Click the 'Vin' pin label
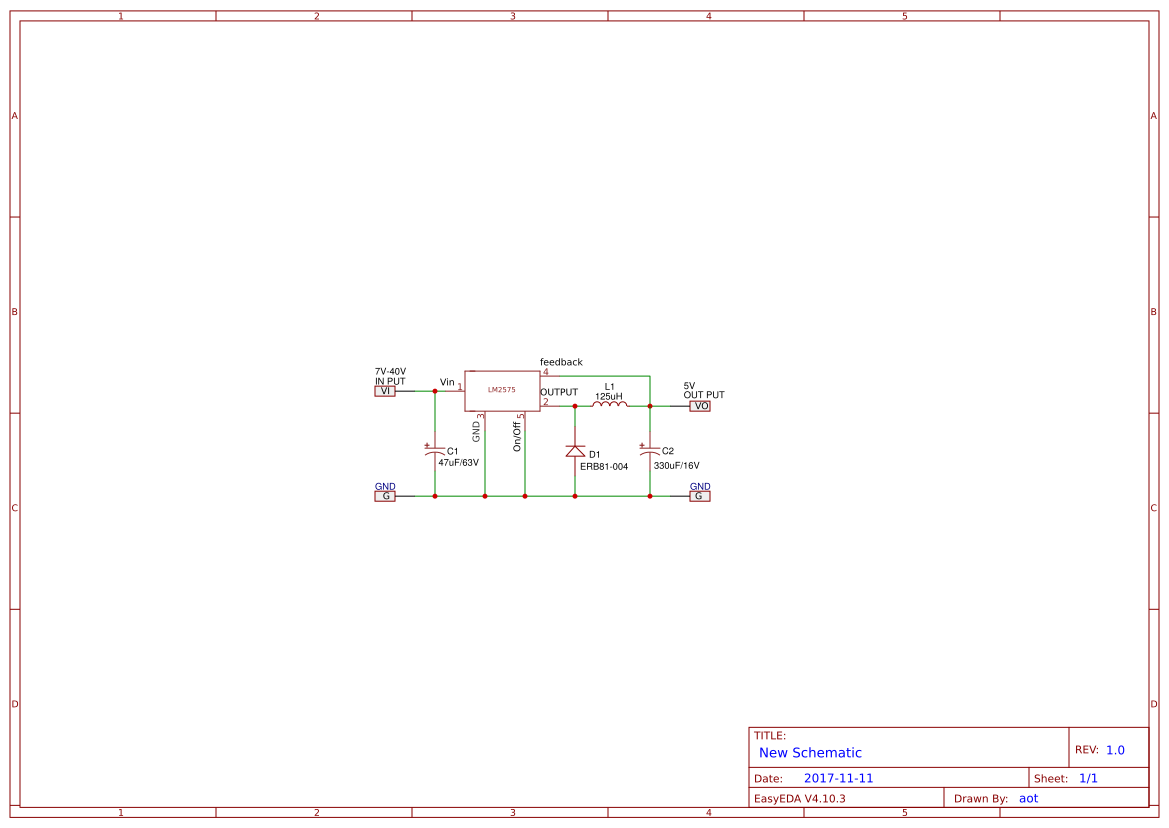The image size is (1169, 828). tap(447, 382)
